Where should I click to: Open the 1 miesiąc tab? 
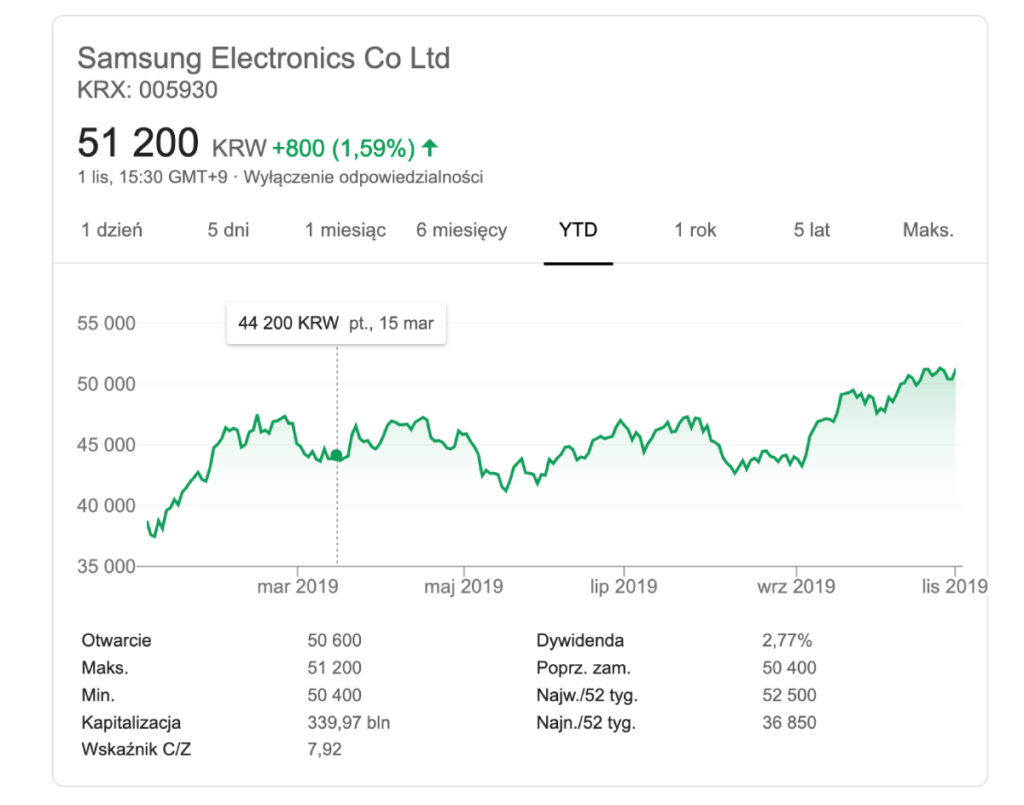345,230
